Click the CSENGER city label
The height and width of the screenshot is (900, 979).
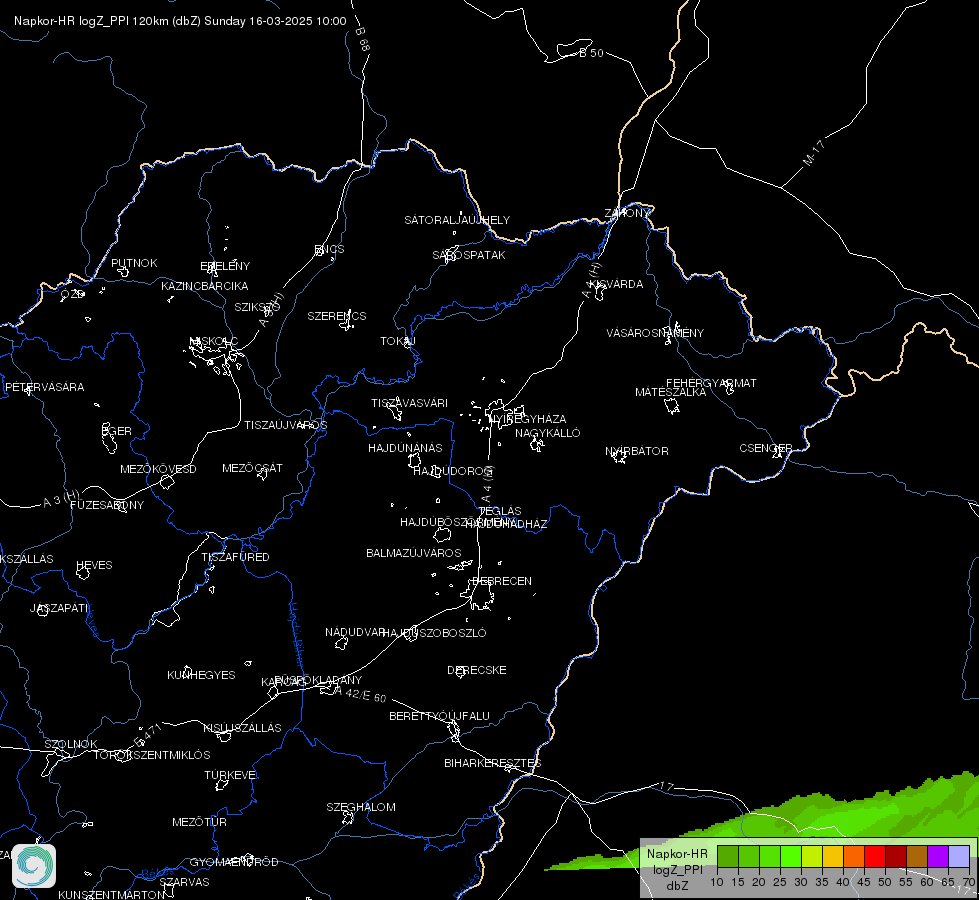(766, 448)
